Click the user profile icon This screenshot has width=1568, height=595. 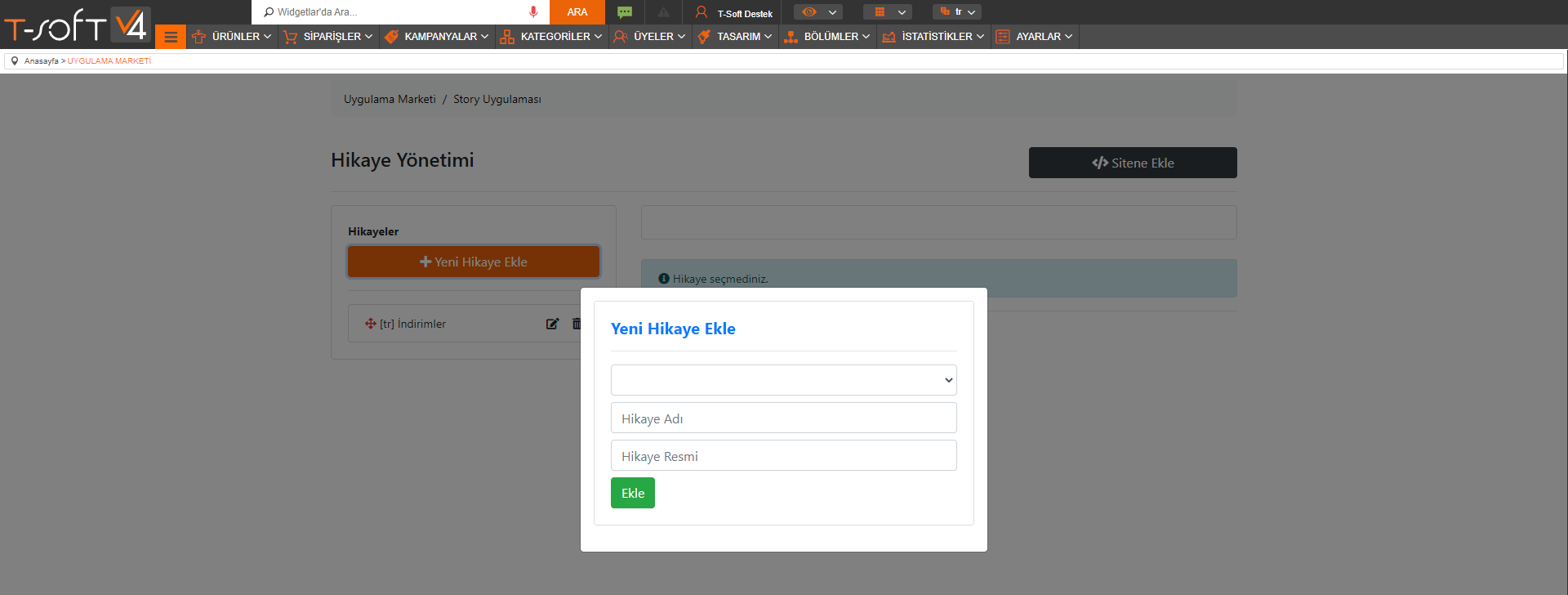[x=701, y=12]
